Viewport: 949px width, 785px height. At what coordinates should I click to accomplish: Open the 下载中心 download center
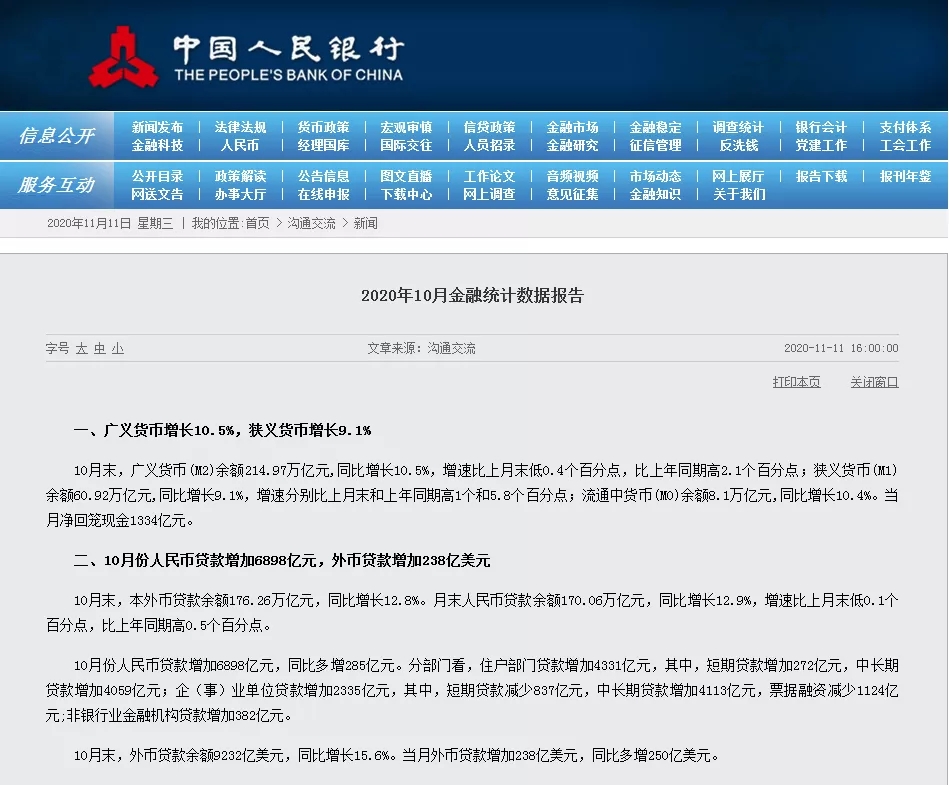[406, 194]
